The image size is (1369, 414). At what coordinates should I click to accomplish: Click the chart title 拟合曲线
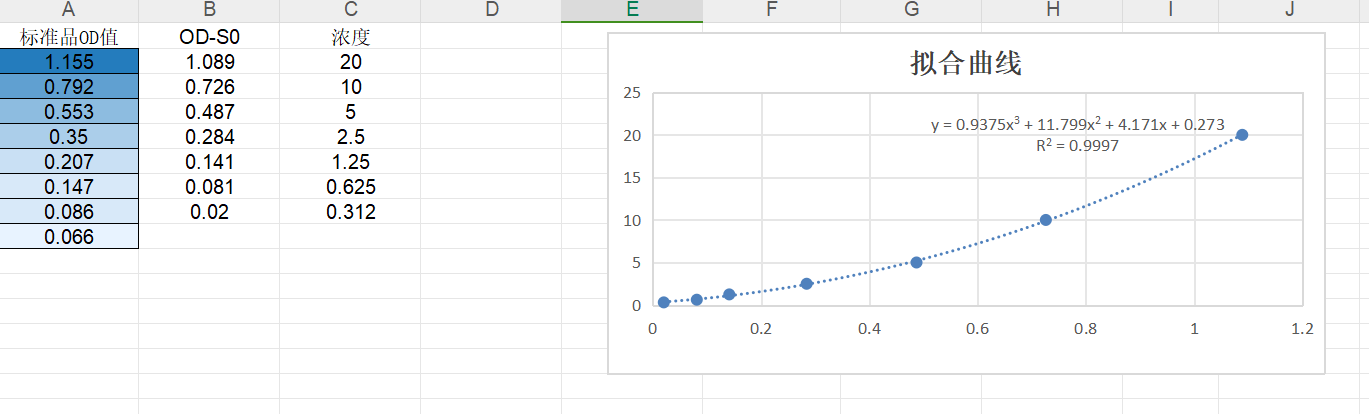[x=966, y=65]
